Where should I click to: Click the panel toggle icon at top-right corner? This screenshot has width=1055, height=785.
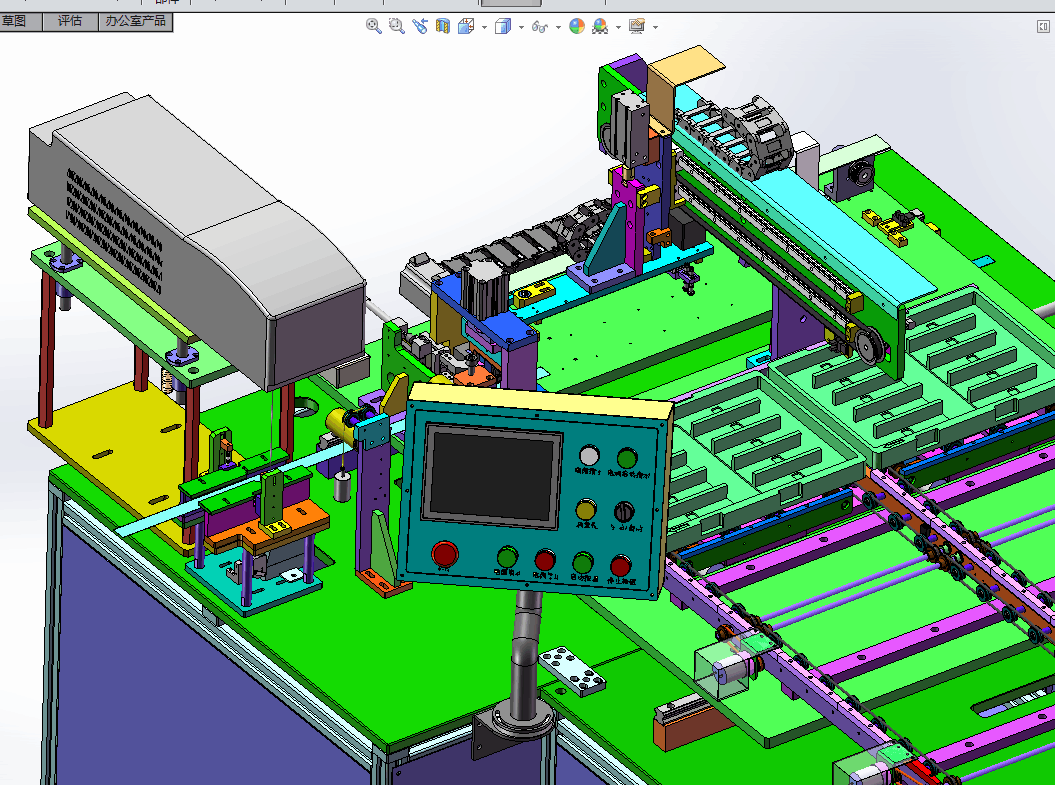point(1044,26)
